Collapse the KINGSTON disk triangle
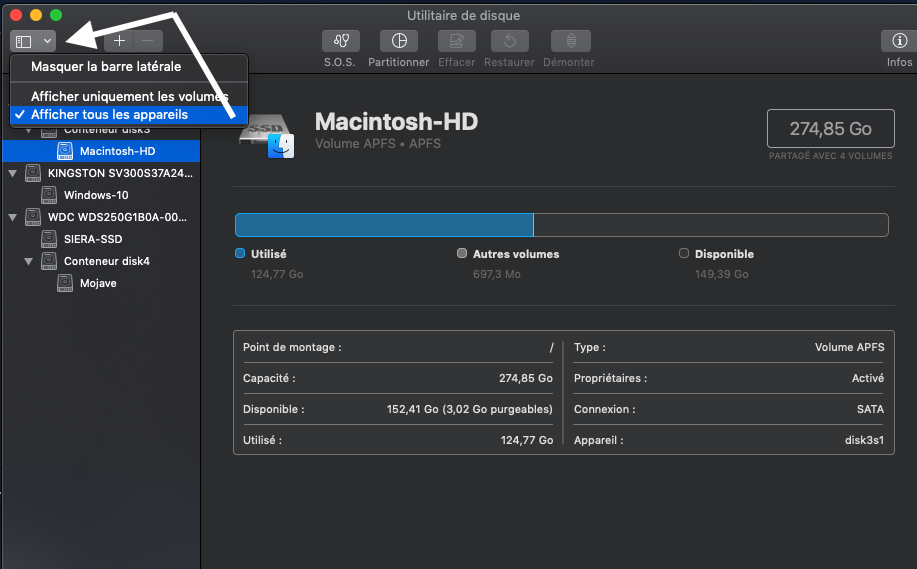 [12, 173]
